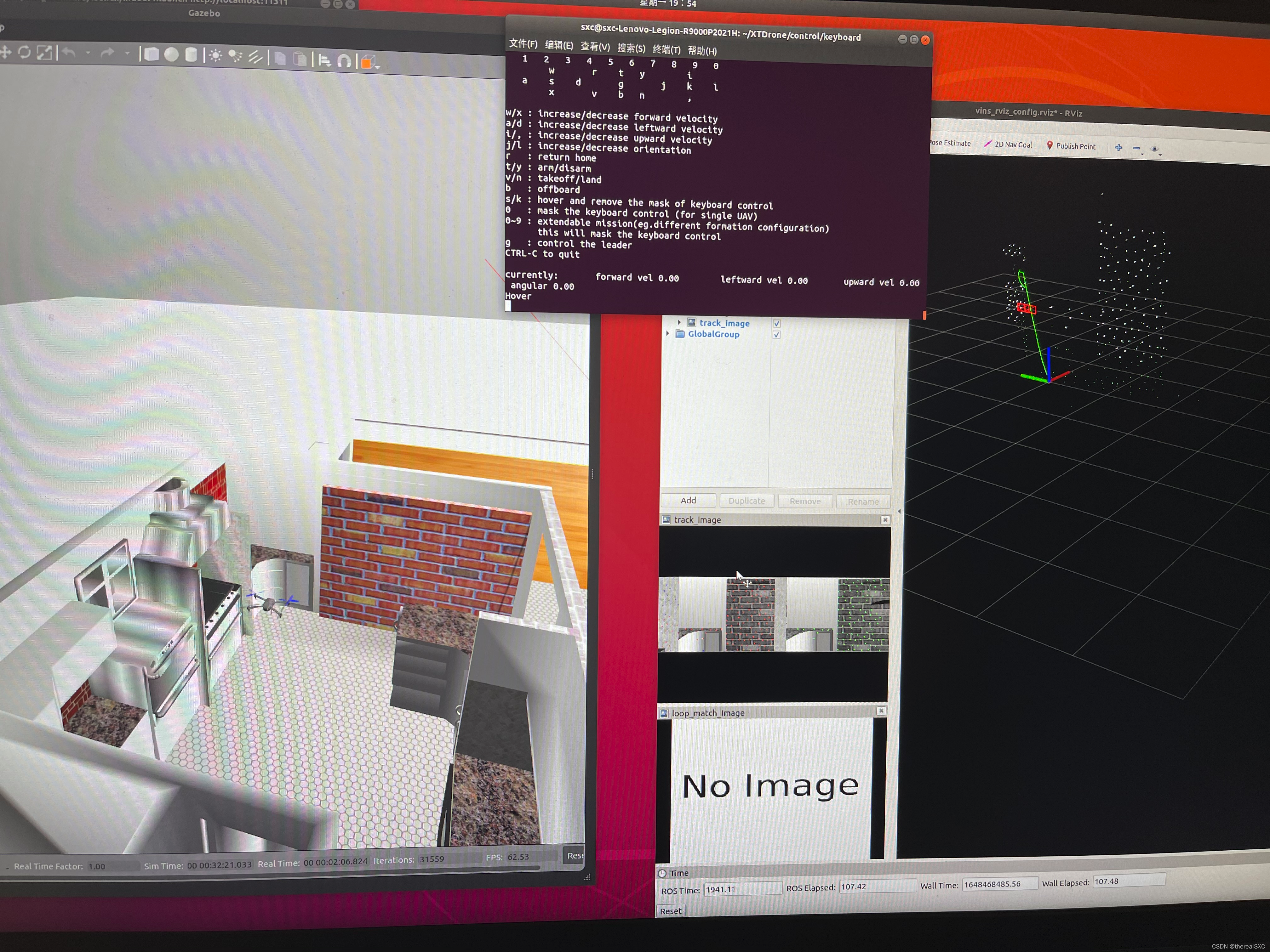Toggle the GlobalGroup checkbox

pos(777,335)
